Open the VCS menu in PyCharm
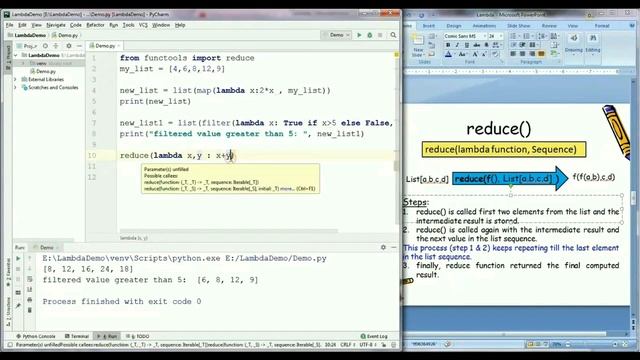This screenshot has height=360, width=640. coord(143,25)
